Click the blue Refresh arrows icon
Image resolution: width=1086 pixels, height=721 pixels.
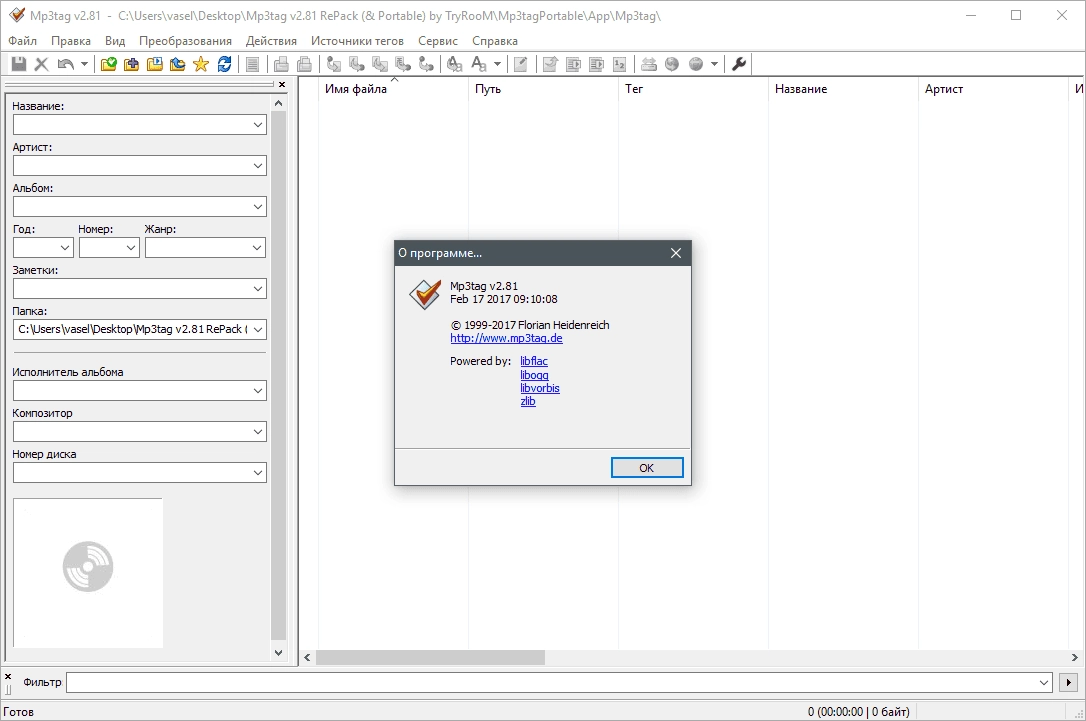224,64
